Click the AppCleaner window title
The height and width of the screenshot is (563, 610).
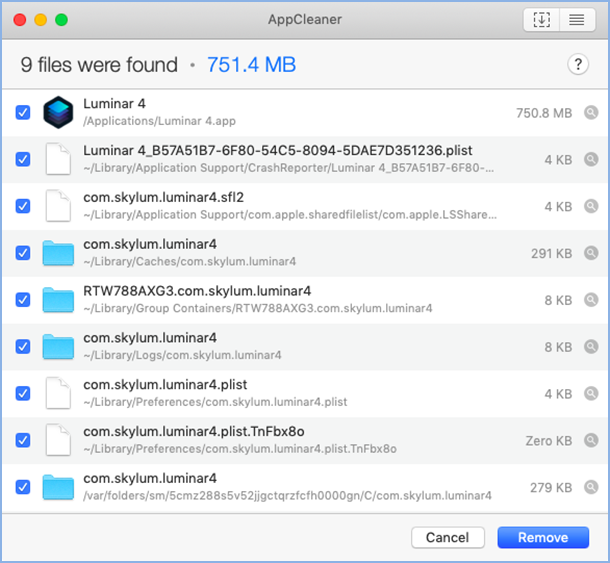point(305,19)
